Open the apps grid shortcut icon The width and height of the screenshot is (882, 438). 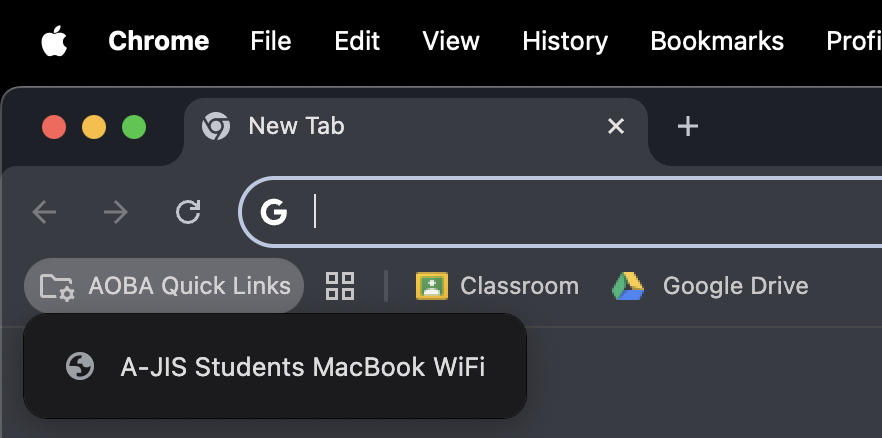340,286
